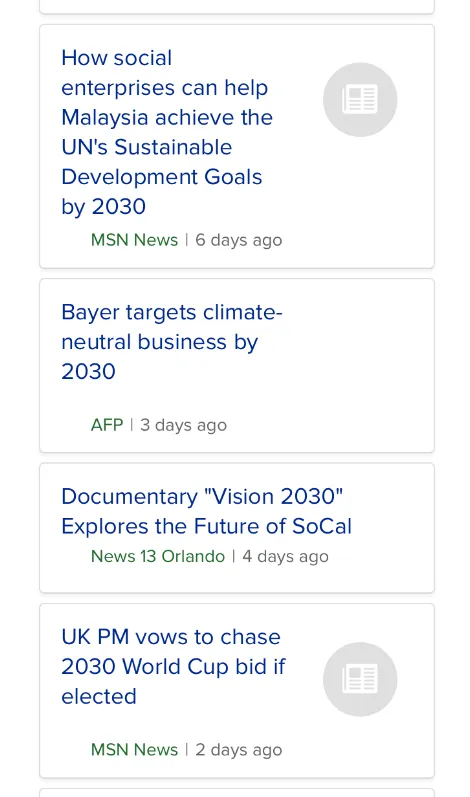Open 'UK PM vows to chase 2030 World Cup bid'
This screenshot has width=470, height=797.
click(x=173, y=666)
